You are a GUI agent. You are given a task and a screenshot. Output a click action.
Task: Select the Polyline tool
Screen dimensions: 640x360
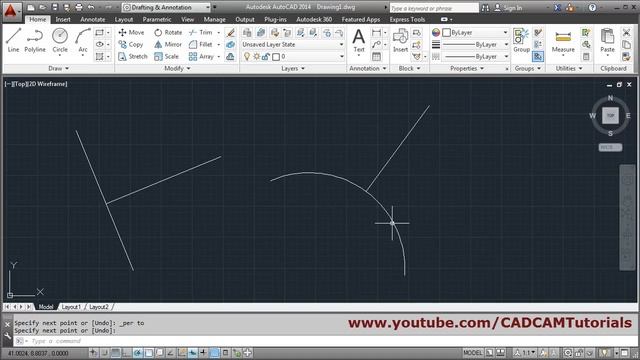[x=35, y=40]
